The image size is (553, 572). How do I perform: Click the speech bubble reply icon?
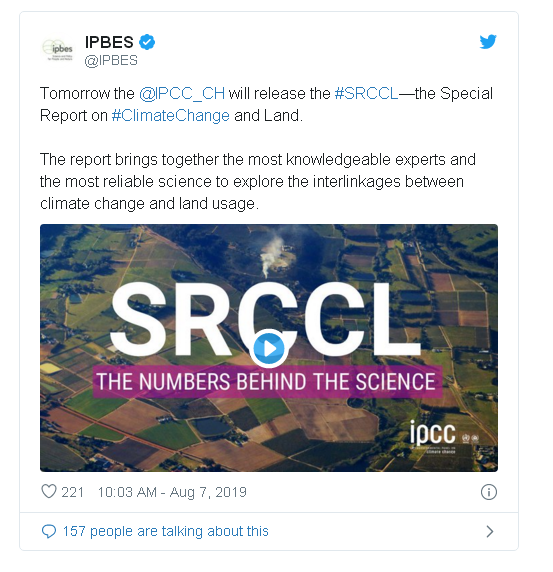tap(49, 531)
